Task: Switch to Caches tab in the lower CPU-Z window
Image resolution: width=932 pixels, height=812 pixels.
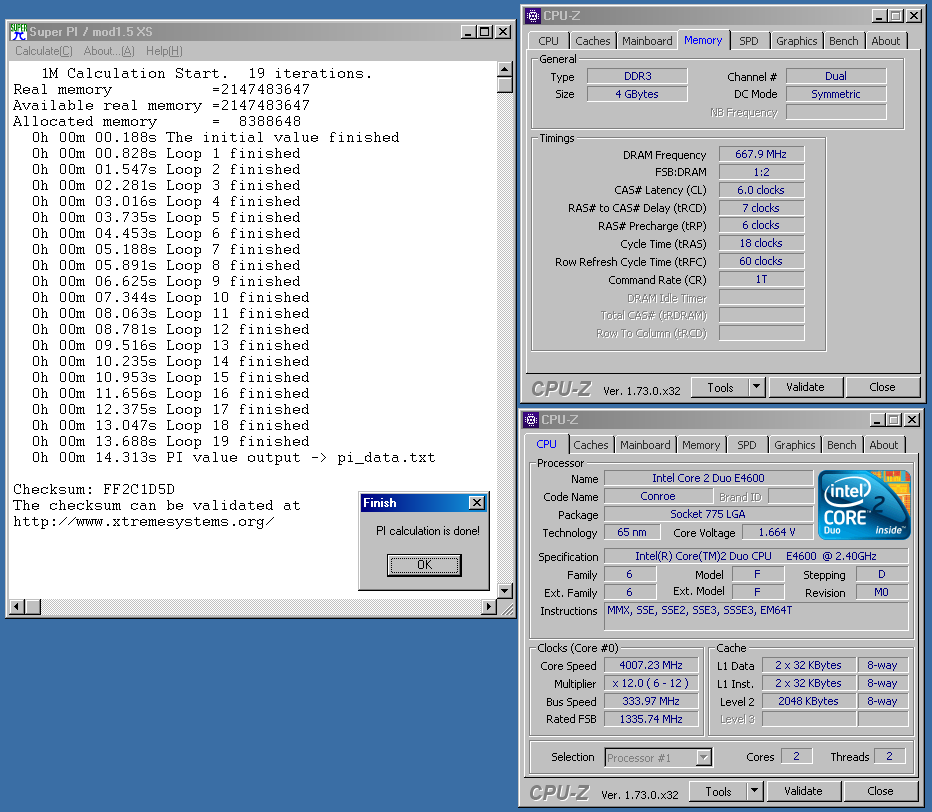Action: pos(590,445)
